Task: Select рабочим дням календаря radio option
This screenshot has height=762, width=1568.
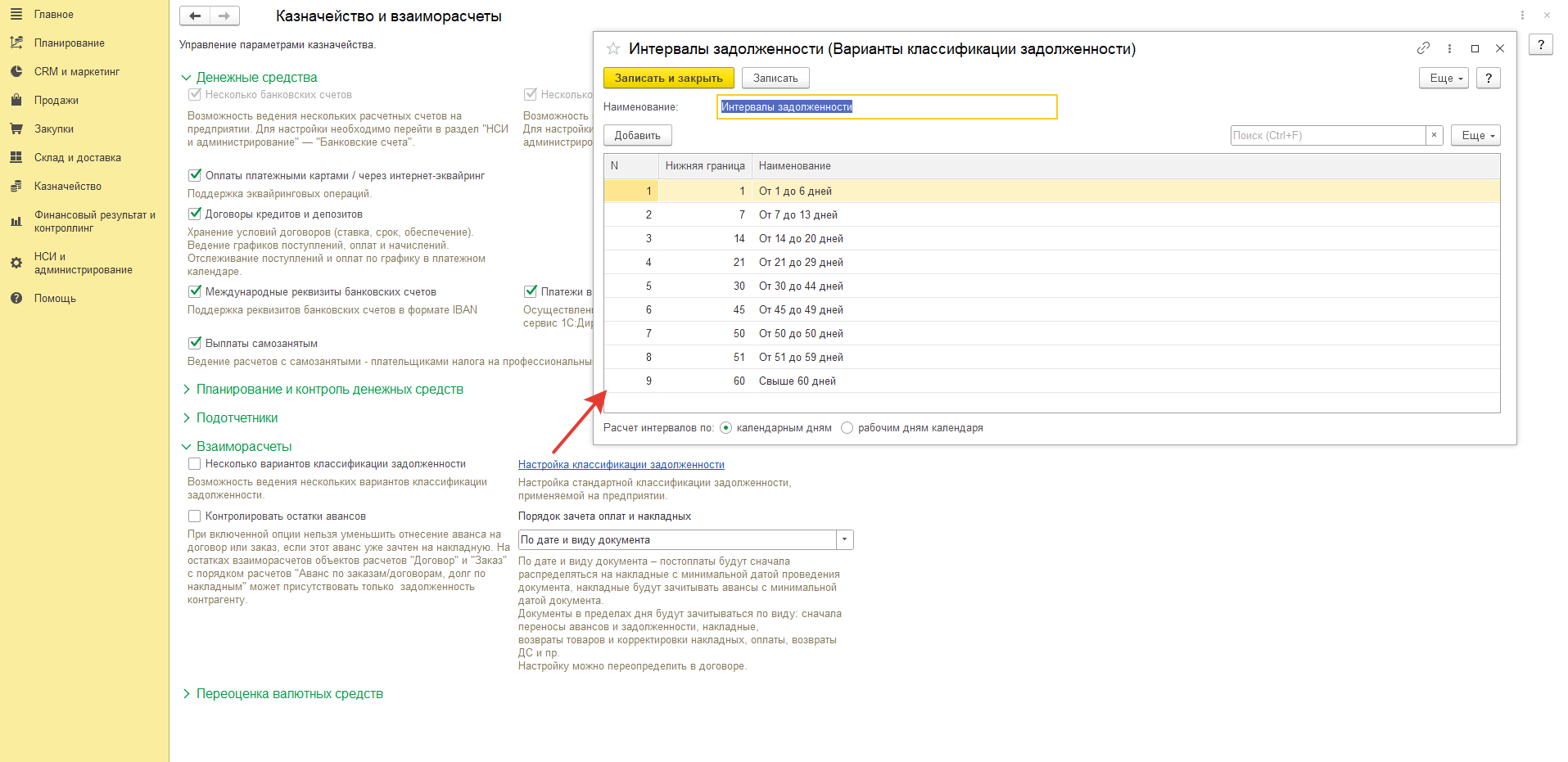Action: (847, 428)
